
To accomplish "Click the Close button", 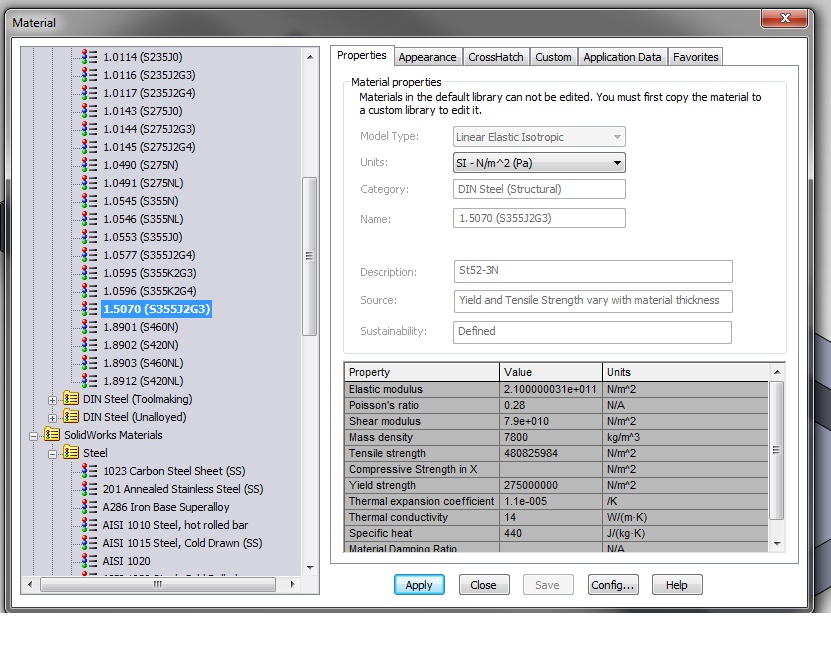I will point(484,585).
